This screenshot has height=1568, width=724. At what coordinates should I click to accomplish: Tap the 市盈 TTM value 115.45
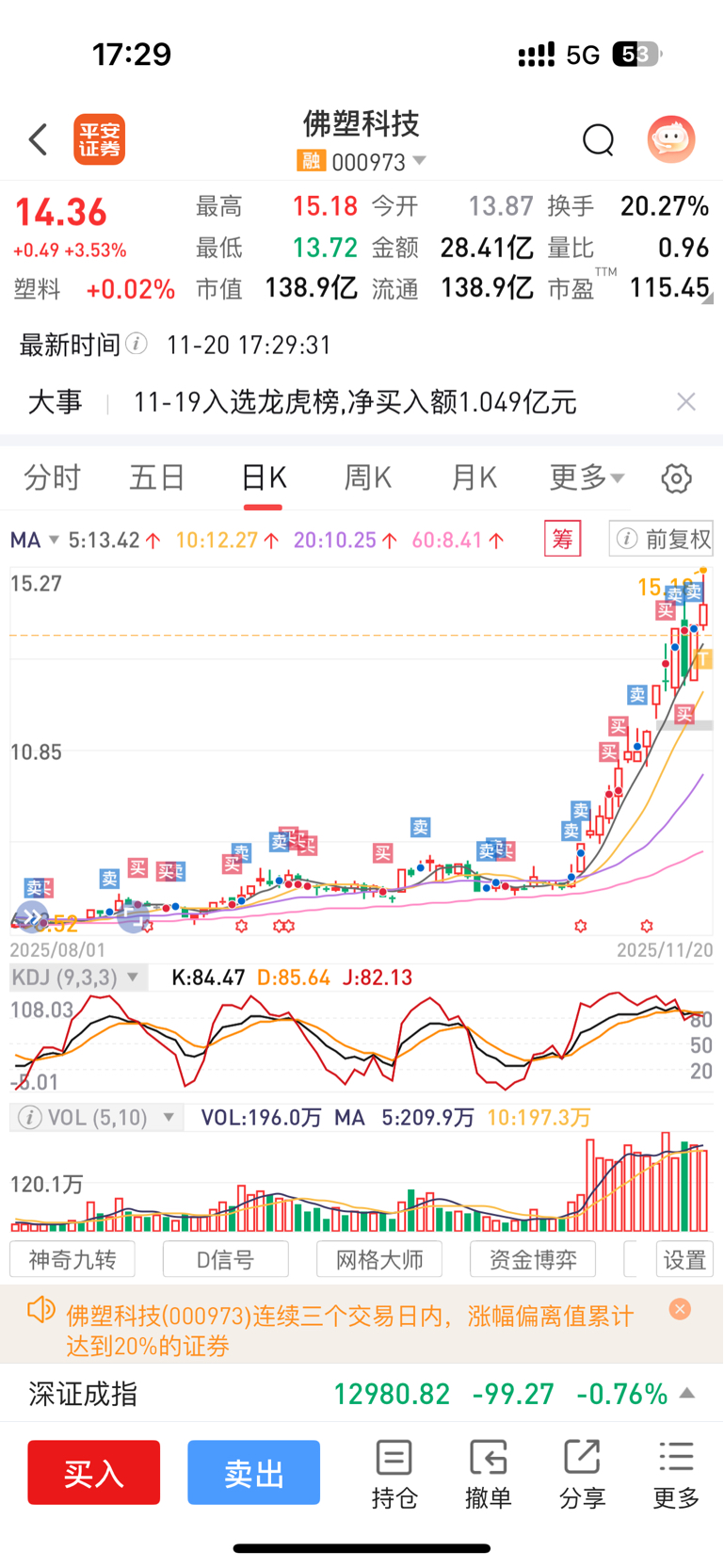(669, 287)
